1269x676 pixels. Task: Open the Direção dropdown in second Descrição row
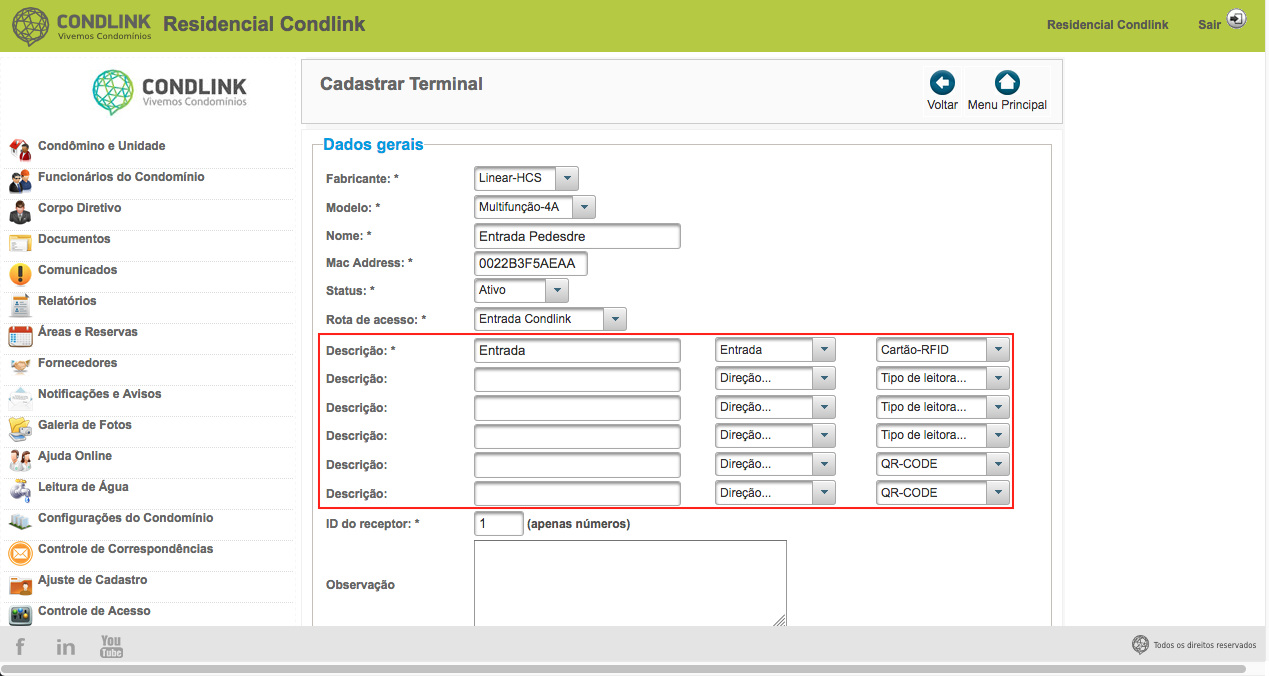(x=775, y=379)
